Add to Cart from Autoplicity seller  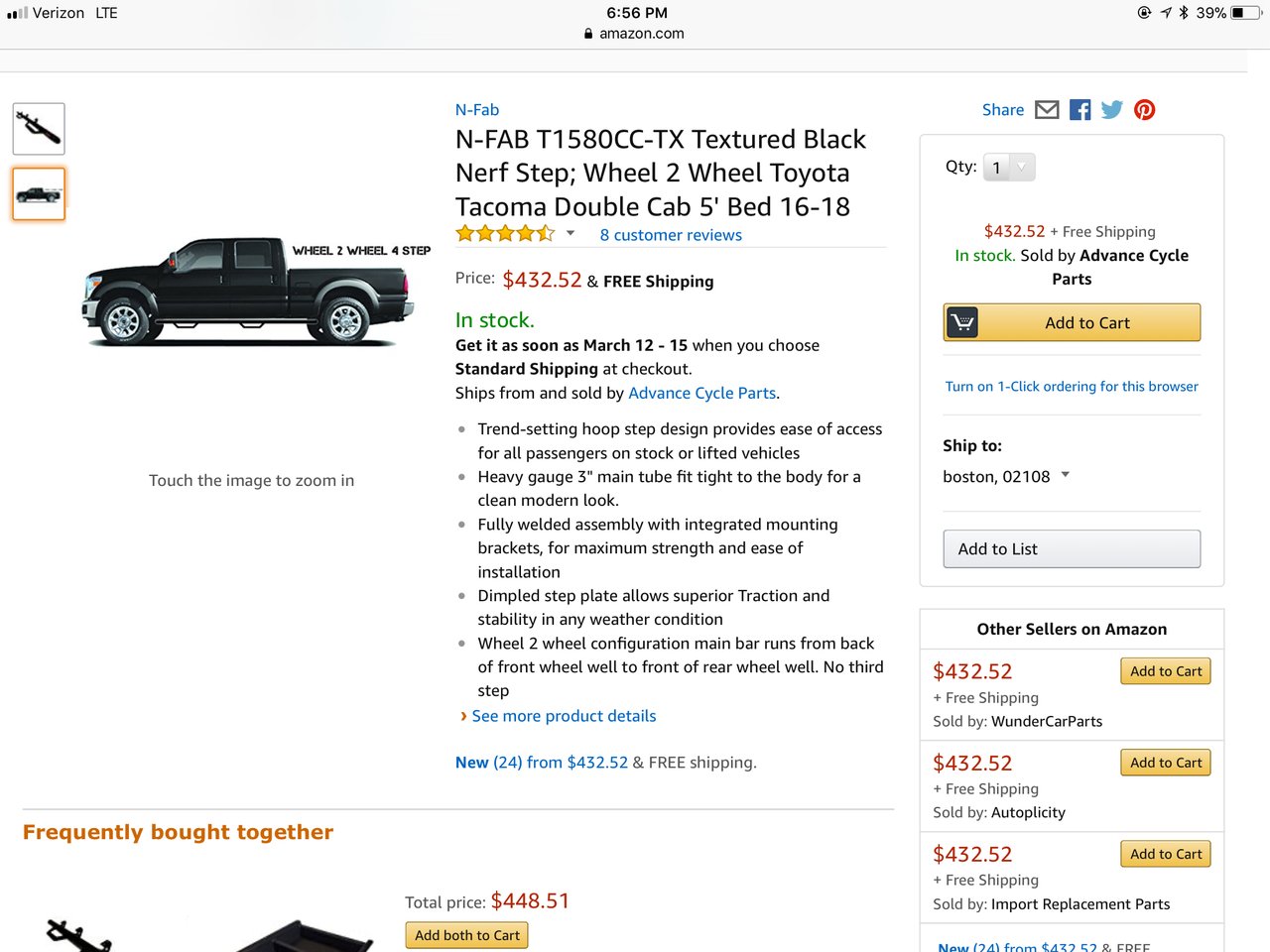pos(1166,763)
